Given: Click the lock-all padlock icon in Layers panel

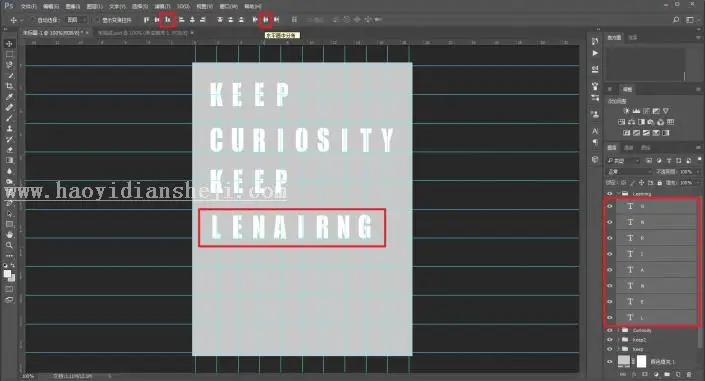Looking at the screenshot, I should [659, 183].
